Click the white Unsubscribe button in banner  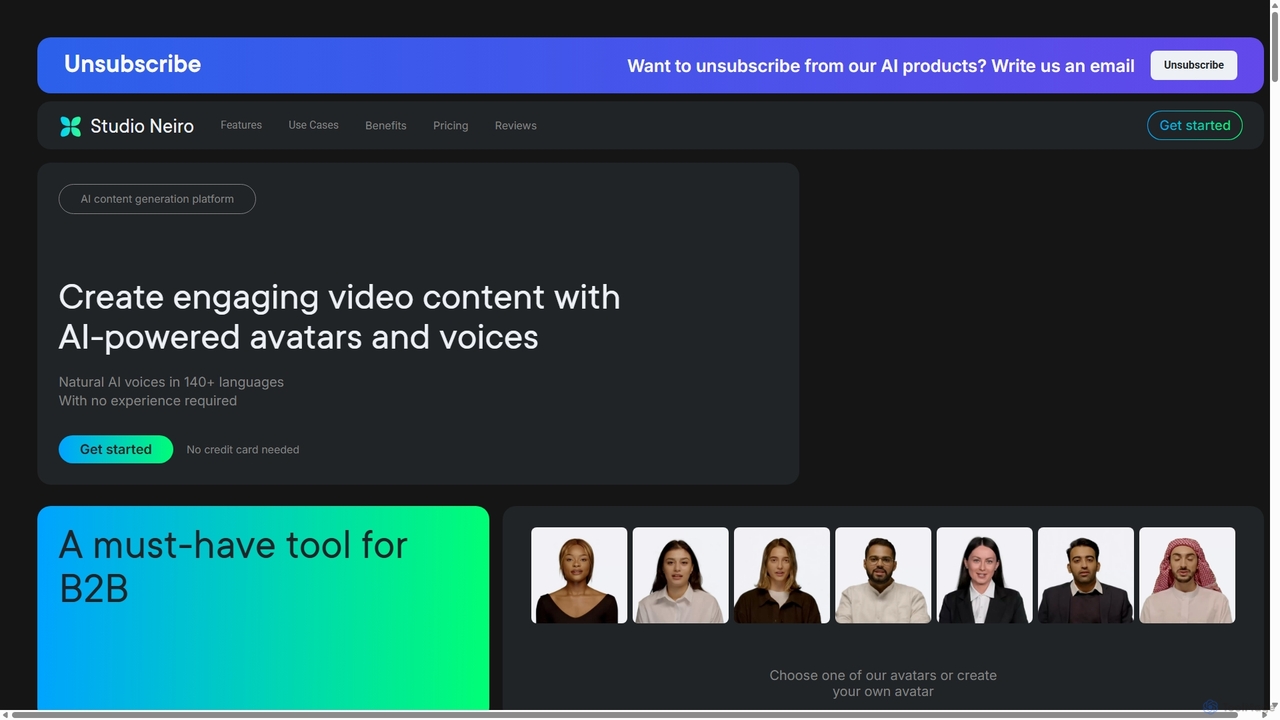click(x=1193, y=65)
